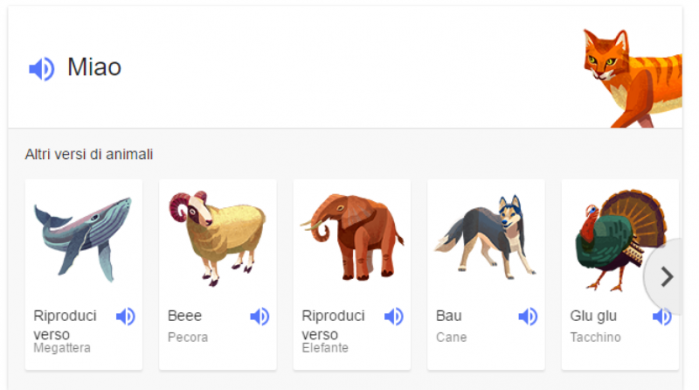
Task: Play the Elefante sound speaker icon
Action: [x=394, y=316]
